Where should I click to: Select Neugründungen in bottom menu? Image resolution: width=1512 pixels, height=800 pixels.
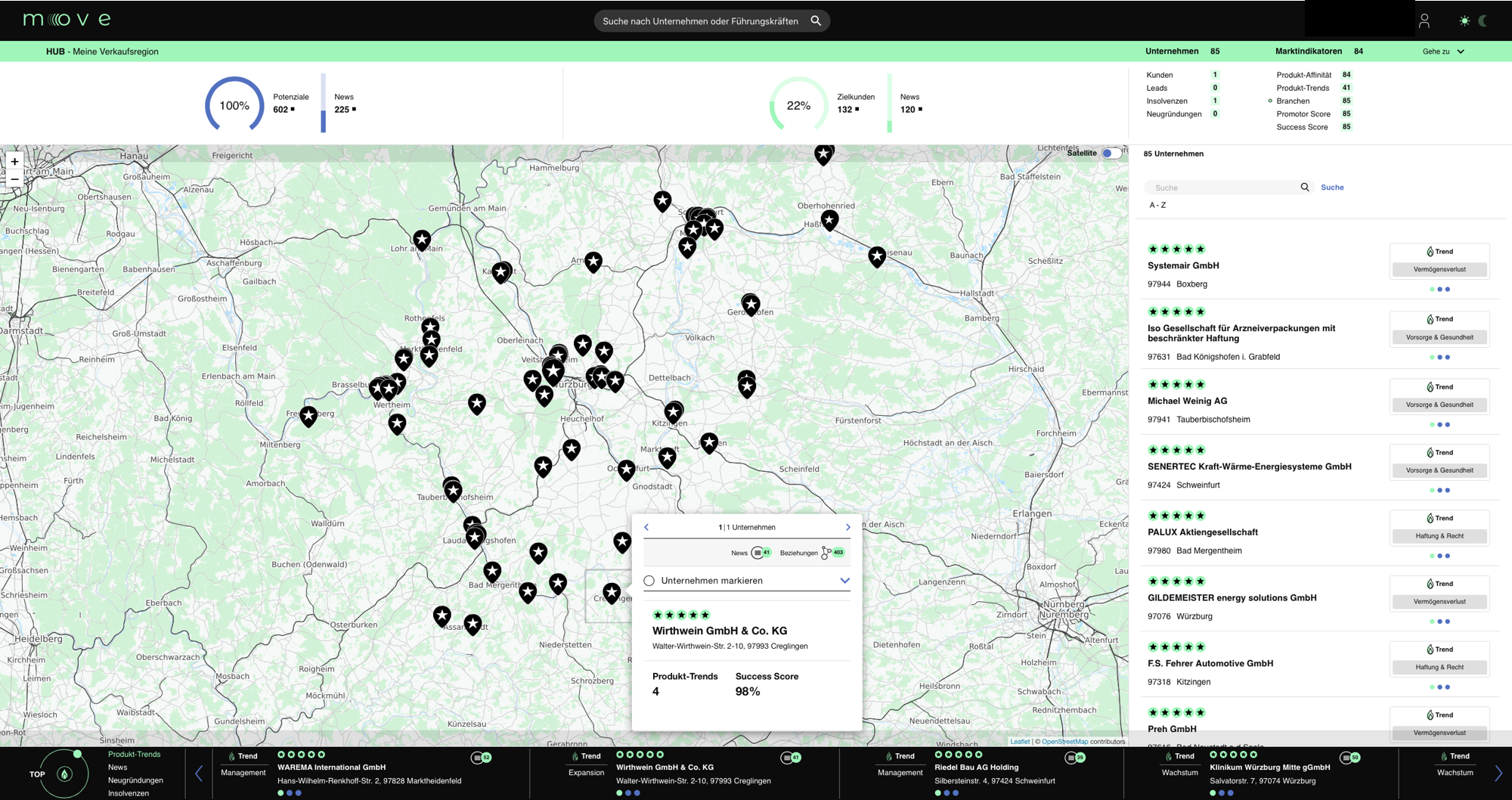135,780
